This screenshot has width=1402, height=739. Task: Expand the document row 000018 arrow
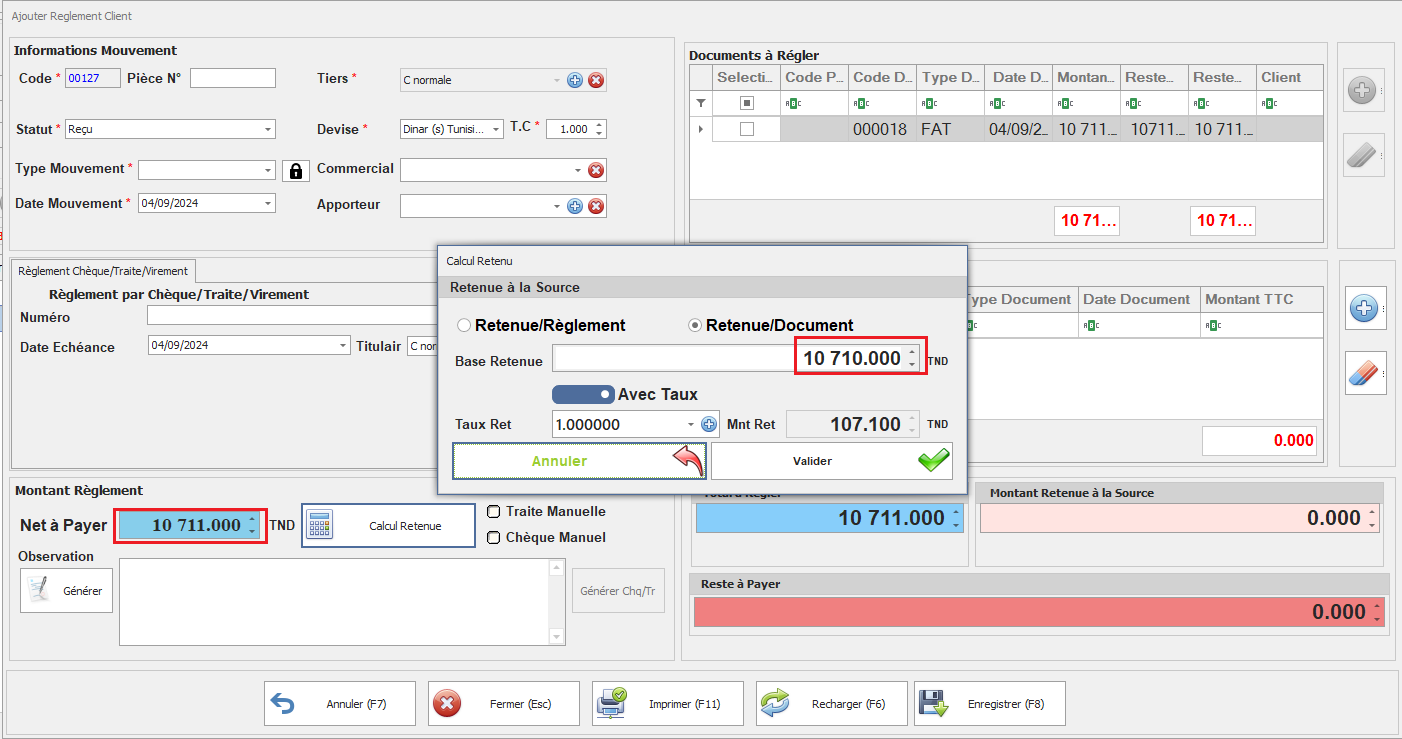pyautogui.click(x=700, y=129)
